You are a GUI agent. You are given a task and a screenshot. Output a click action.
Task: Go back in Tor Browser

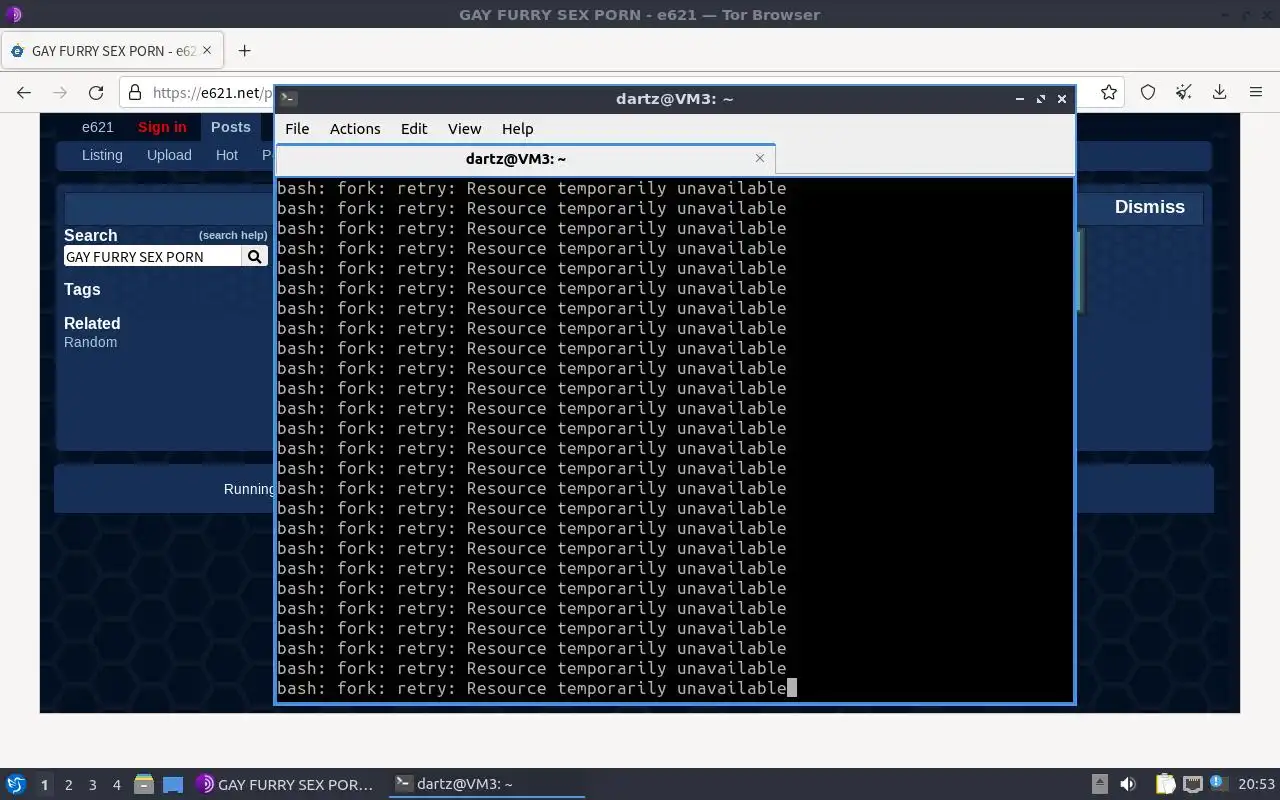[x=24, y=92]
